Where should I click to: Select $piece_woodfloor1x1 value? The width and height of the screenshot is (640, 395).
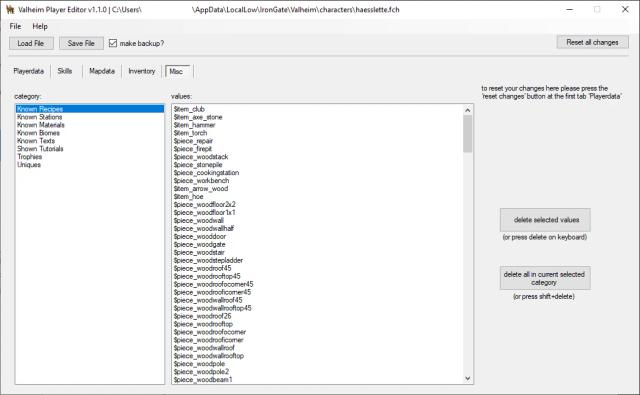[x=317, y=213]
